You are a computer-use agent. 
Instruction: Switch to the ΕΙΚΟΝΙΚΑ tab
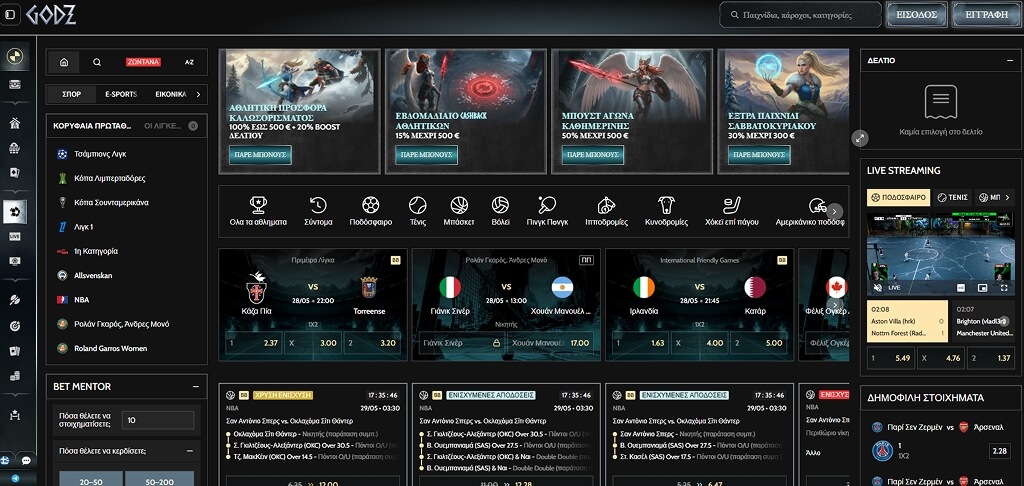point(170,94)
